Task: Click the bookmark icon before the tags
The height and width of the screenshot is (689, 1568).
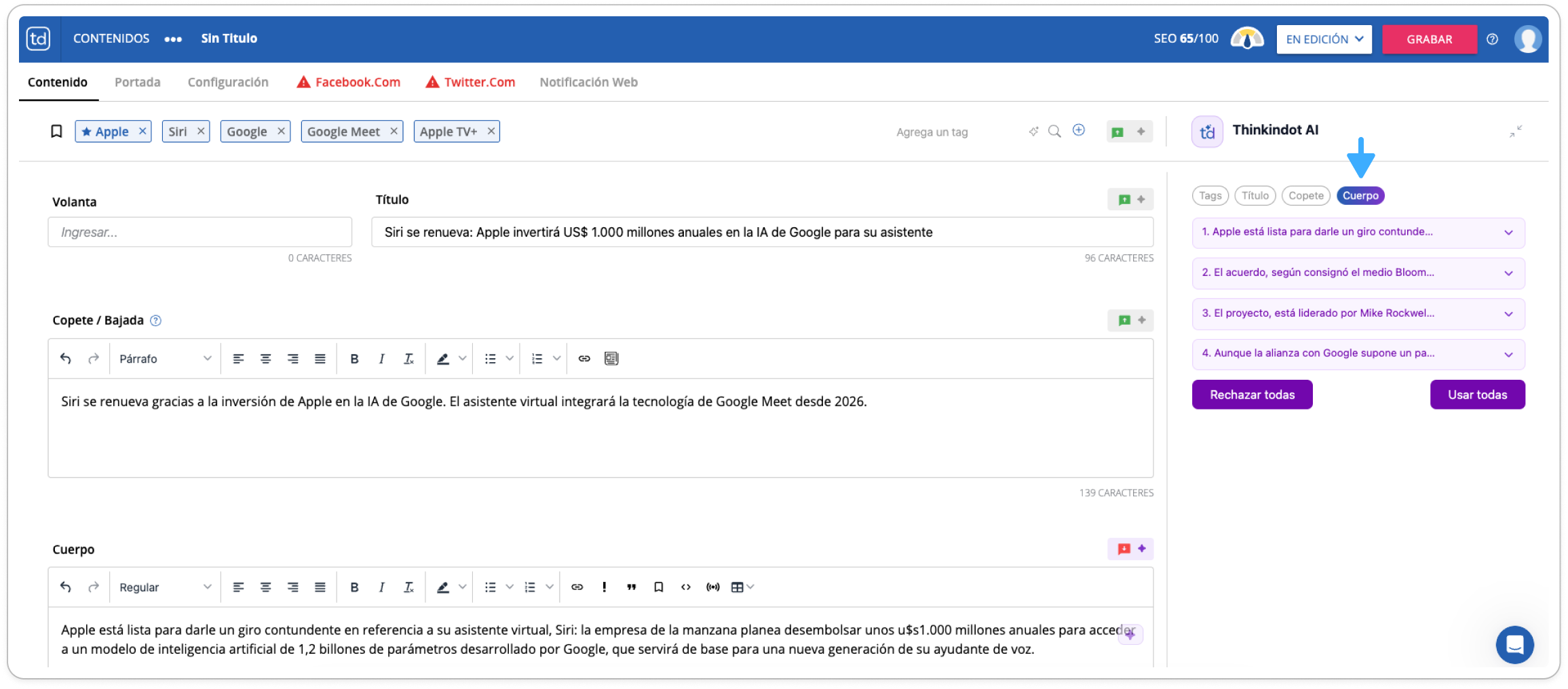Action: tap(56, 132)
